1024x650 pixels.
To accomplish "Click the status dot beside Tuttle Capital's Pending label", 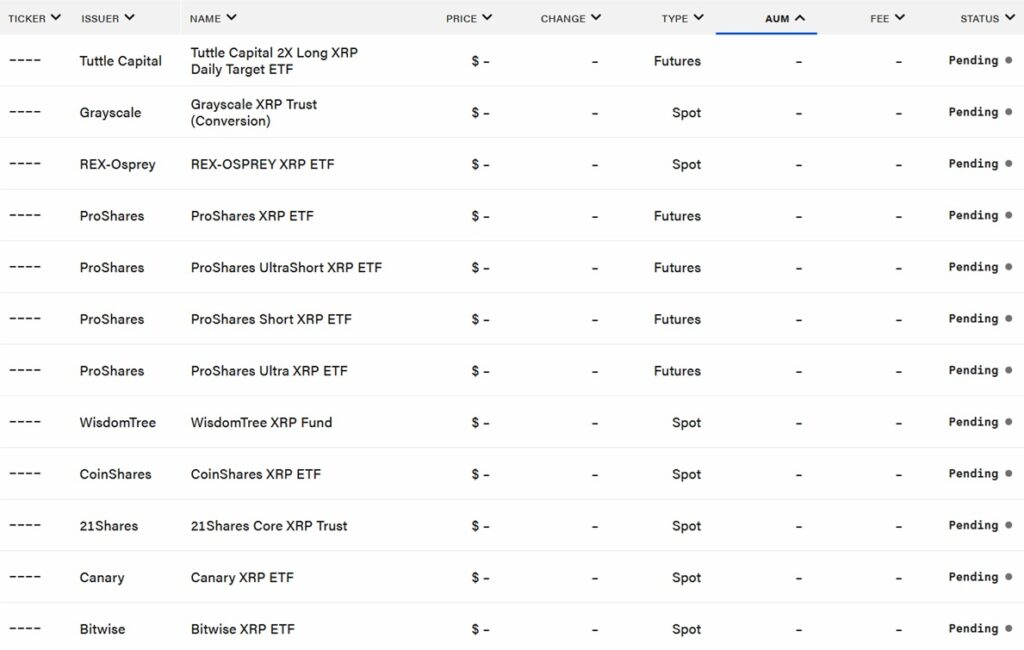I will point(1011,60).
